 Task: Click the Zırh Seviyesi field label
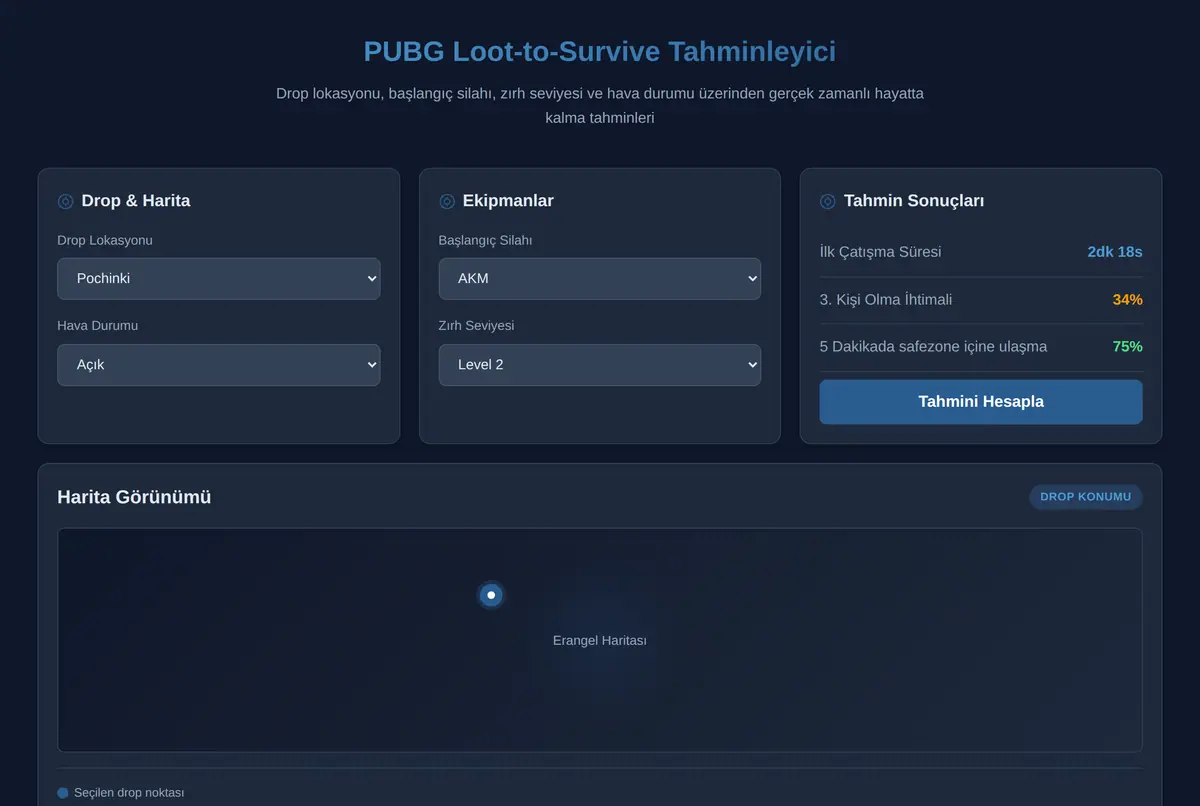[477, 326]
